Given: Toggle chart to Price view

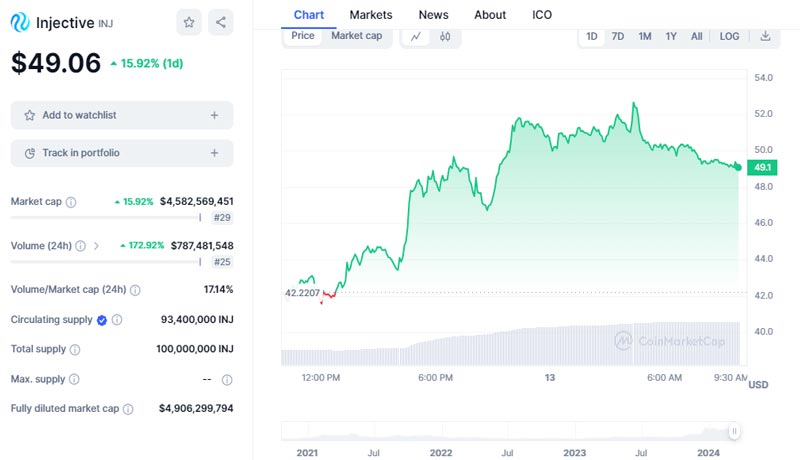Looking at the screenshot, I should click(x=303, y=36).
